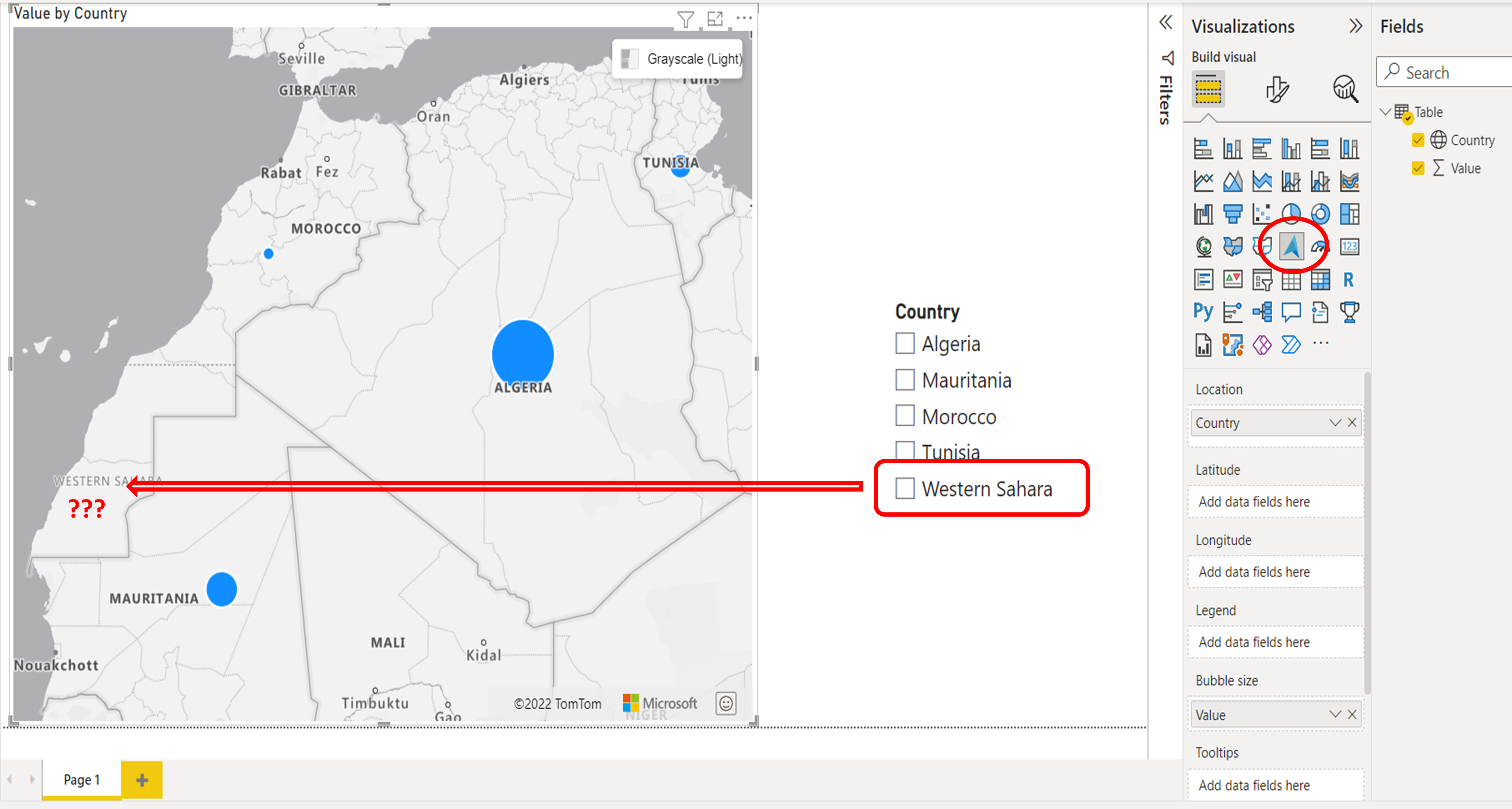1512x809 pixels.
Task: Select the Stacked bar chart visual
Action: coord(1203,149)
